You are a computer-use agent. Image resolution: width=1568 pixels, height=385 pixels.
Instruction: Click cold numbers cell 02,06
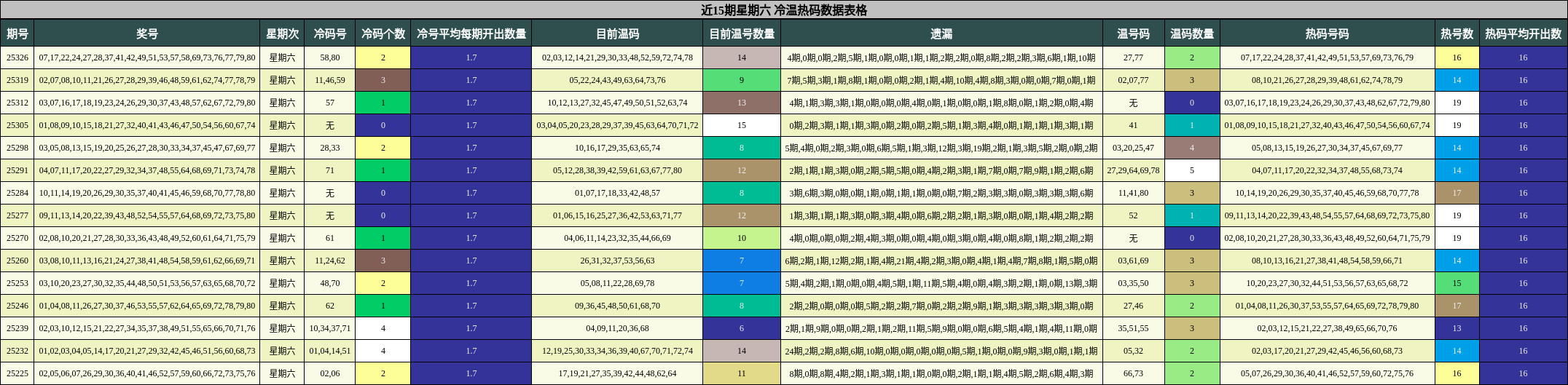click(330, 373)
